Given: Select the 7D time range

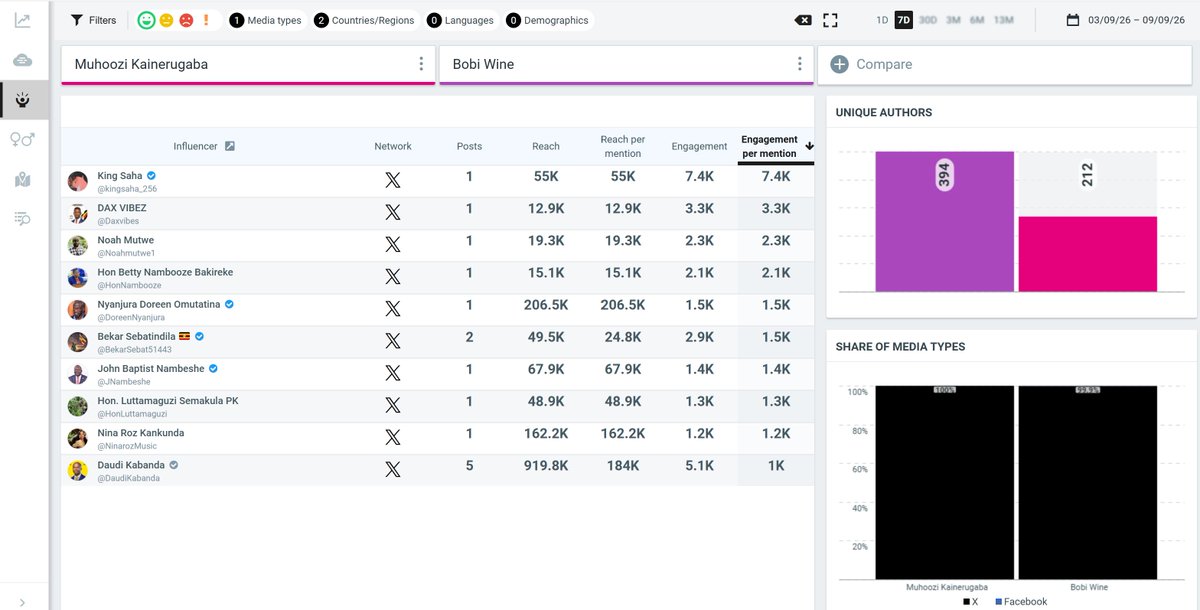Looking at the screenshot, I should (904, 20).
